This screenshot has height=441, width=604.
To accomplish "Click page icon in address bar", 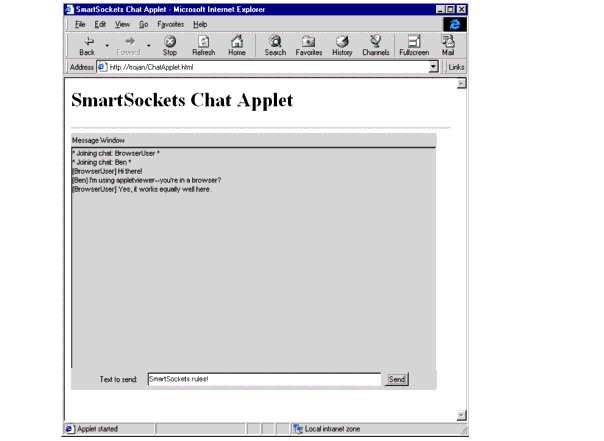I will click(102, 67).
